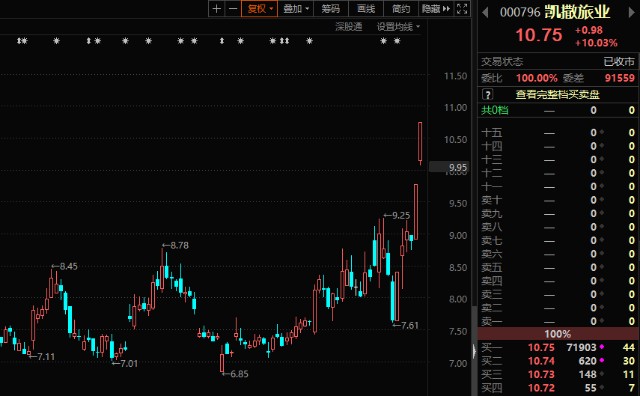640x396 pixels.
Task: Click 买四 price 10.72
Action: tap(541, 388)
